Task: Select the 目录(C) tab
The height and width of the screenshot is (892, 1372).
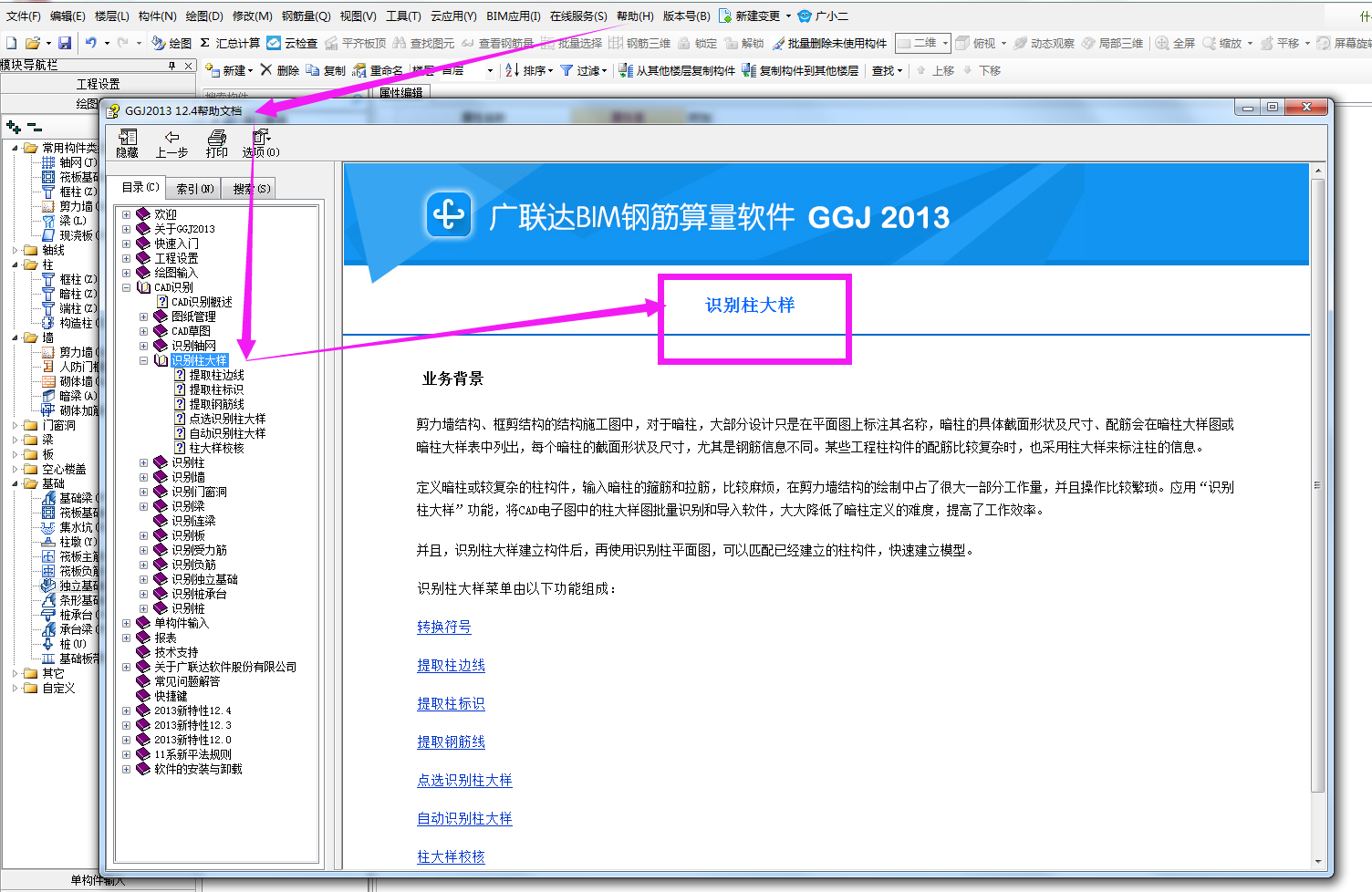Action: (140, 187)
